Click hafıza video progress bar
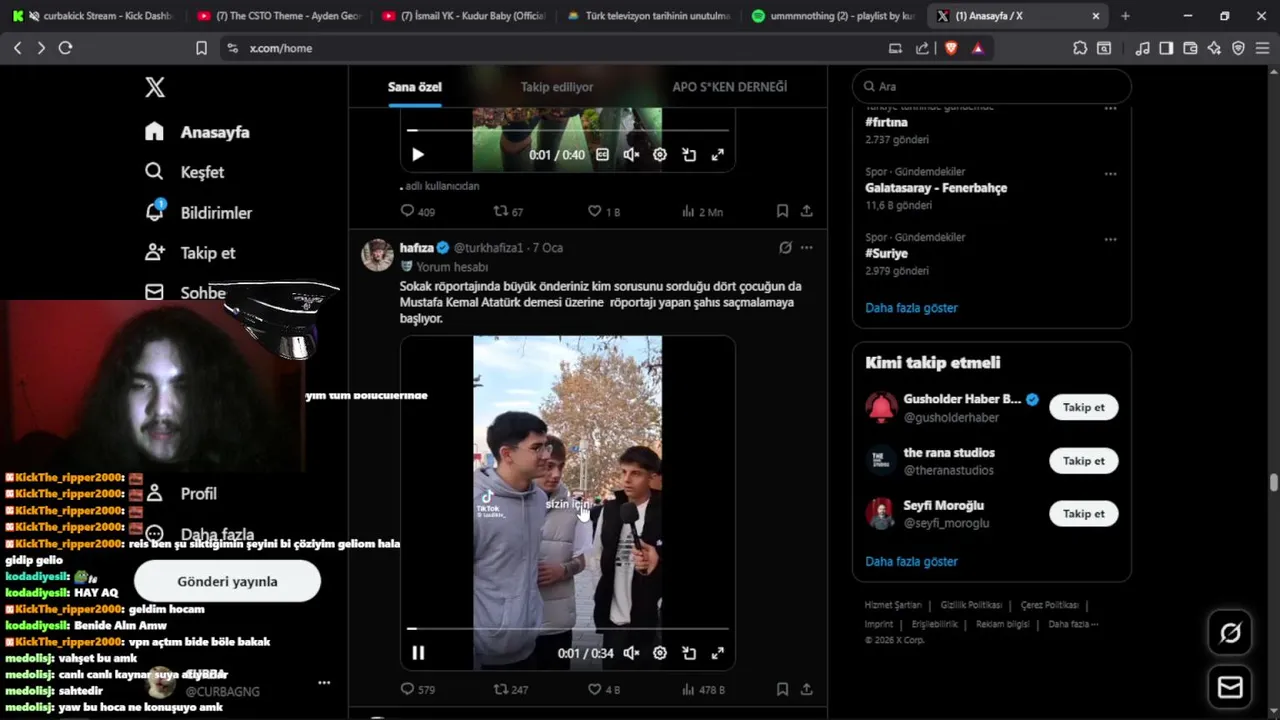The width and height of the screenshot is (1280, 720). tap(568, 629)
